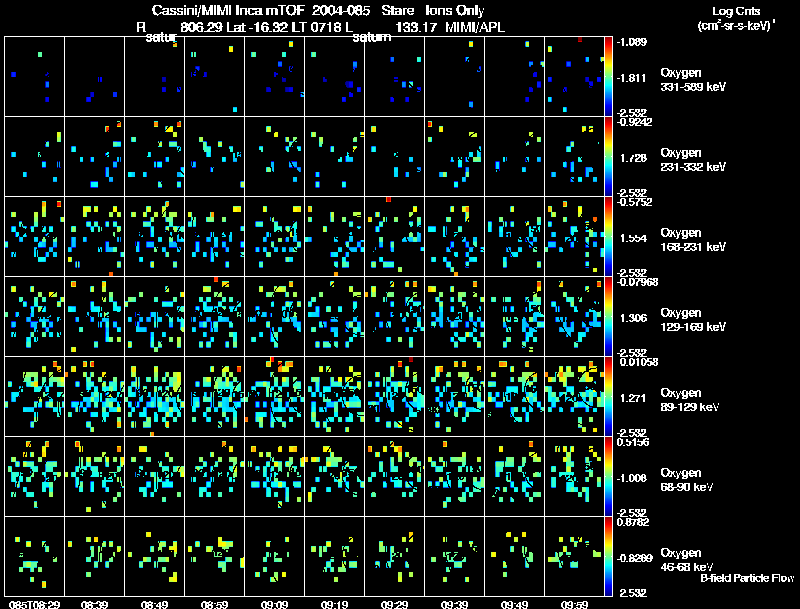Click the Oxygen 168-231 keV row label
The height and width of the screenshot is (609, 800).
pos(693,240)
